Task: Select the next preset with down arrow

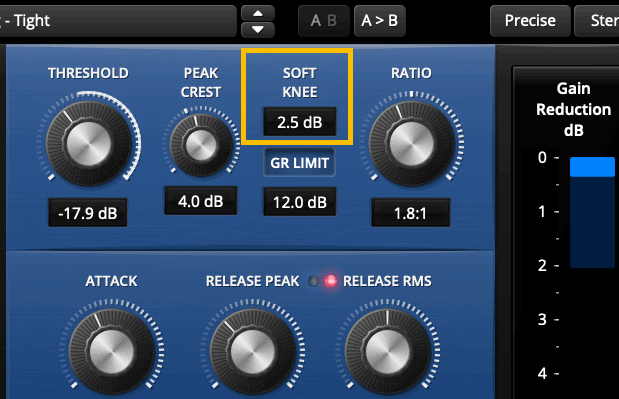Action: coord(258,30)
